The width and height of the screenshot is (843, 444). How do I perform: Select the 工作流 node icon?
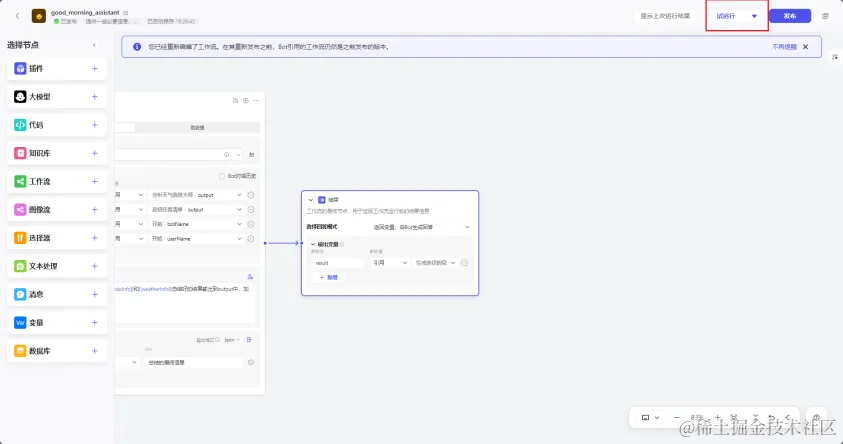[x=20, y=181]
